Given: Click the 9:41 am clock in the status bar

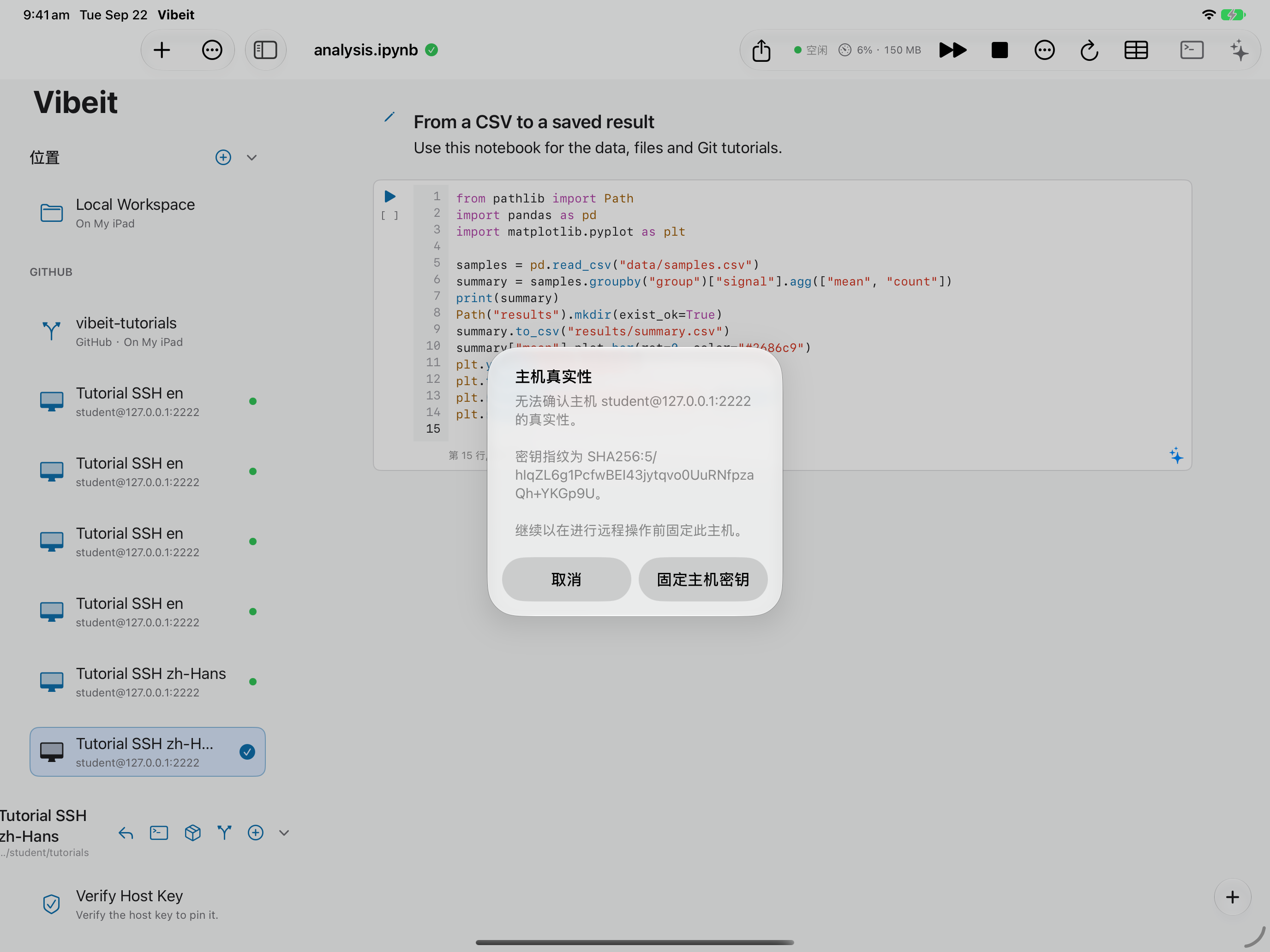Looking at the screenshot, I should [47, 15].
